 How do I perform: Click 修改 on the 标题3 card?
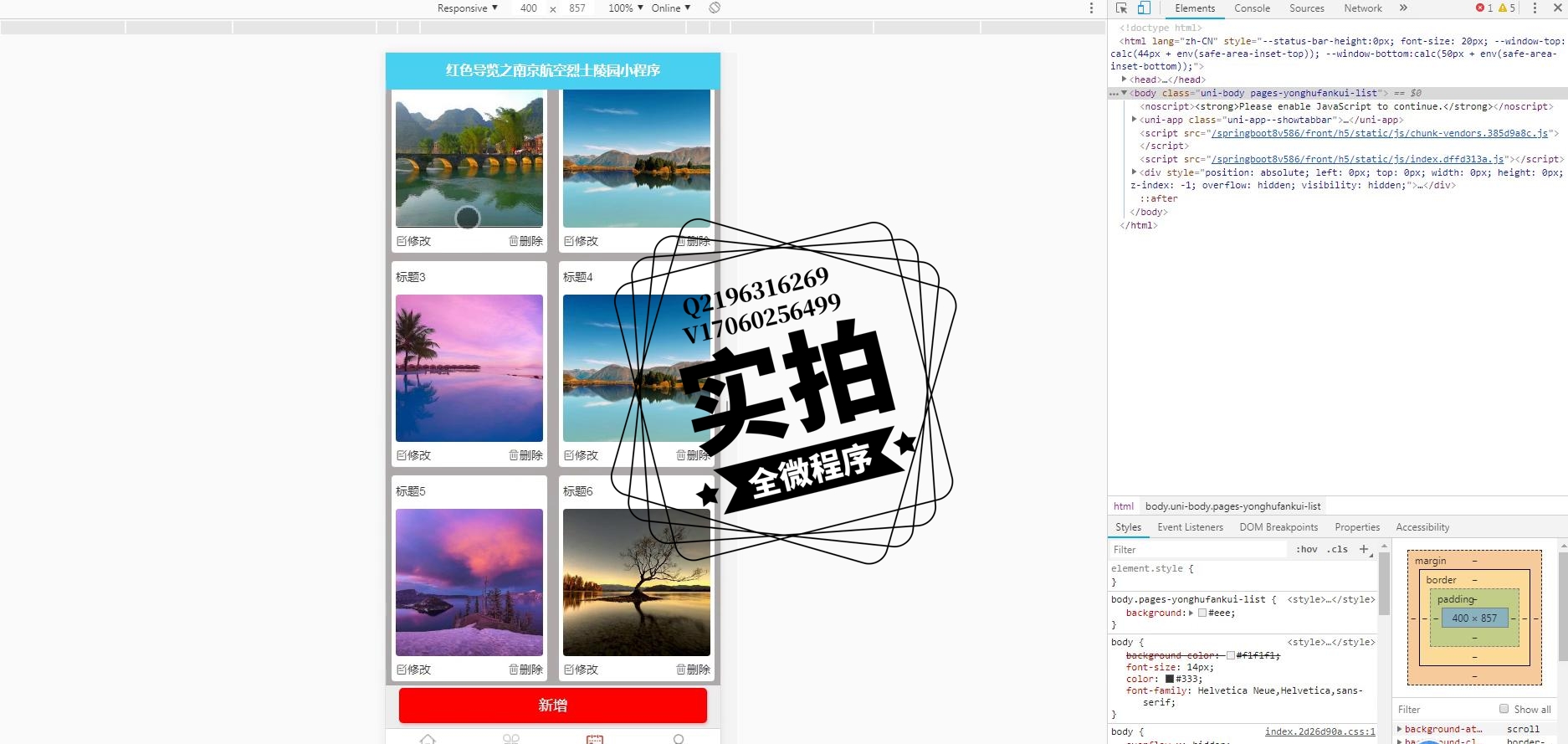coord(413,455)
